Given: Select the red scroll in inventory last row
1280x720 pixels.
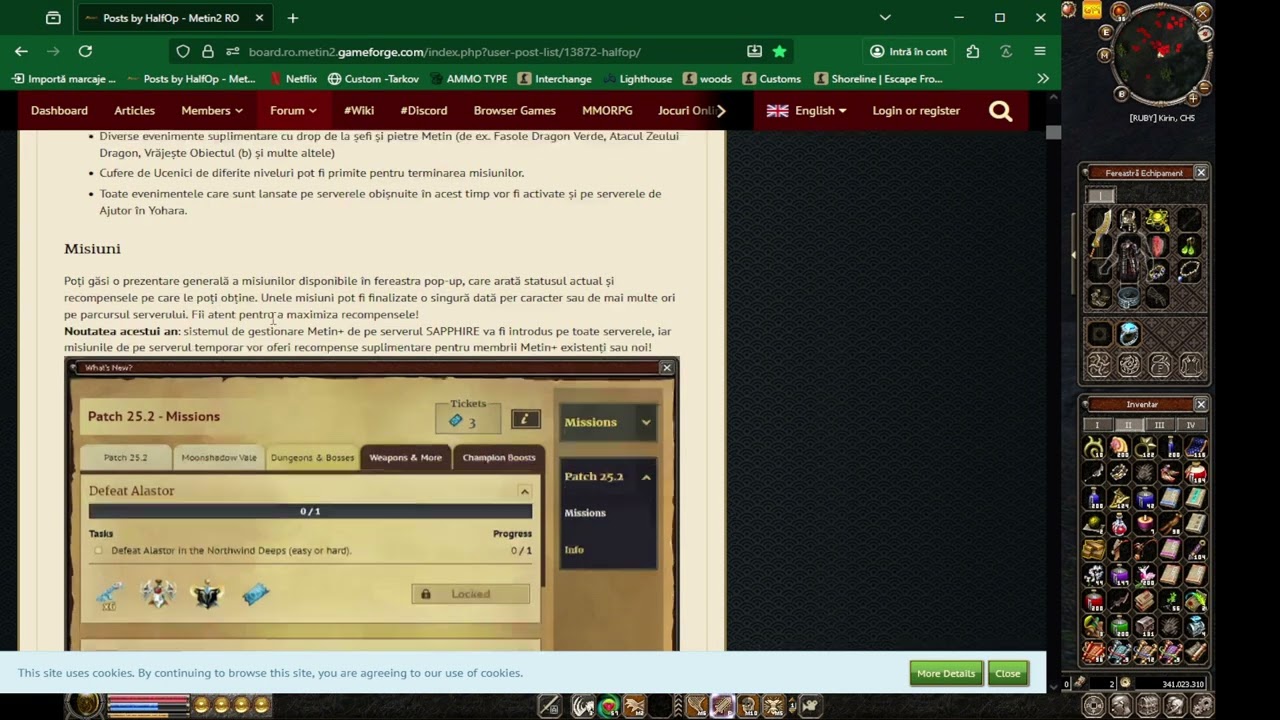Looking at the screenshot, I should point(1094,653).
